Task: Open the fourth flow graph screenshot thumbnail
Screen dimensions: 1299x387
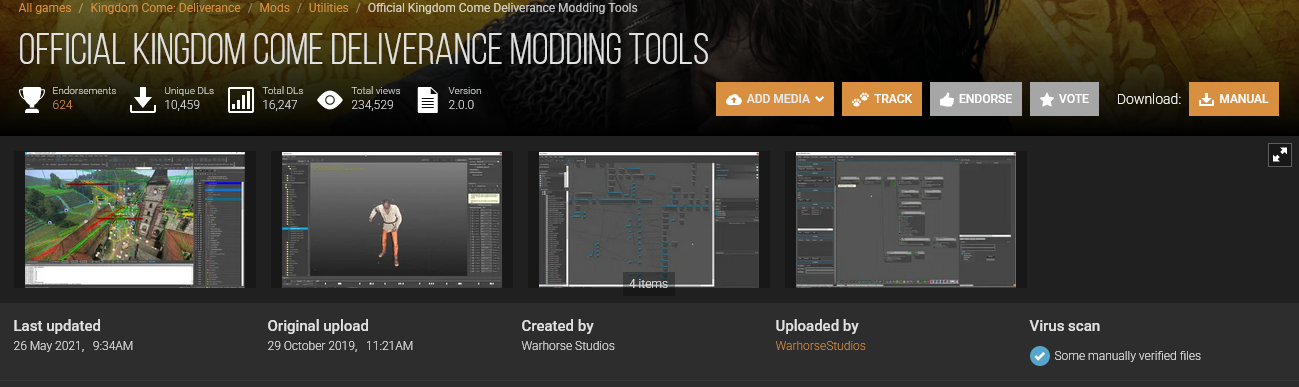Action: coord(905,220)
